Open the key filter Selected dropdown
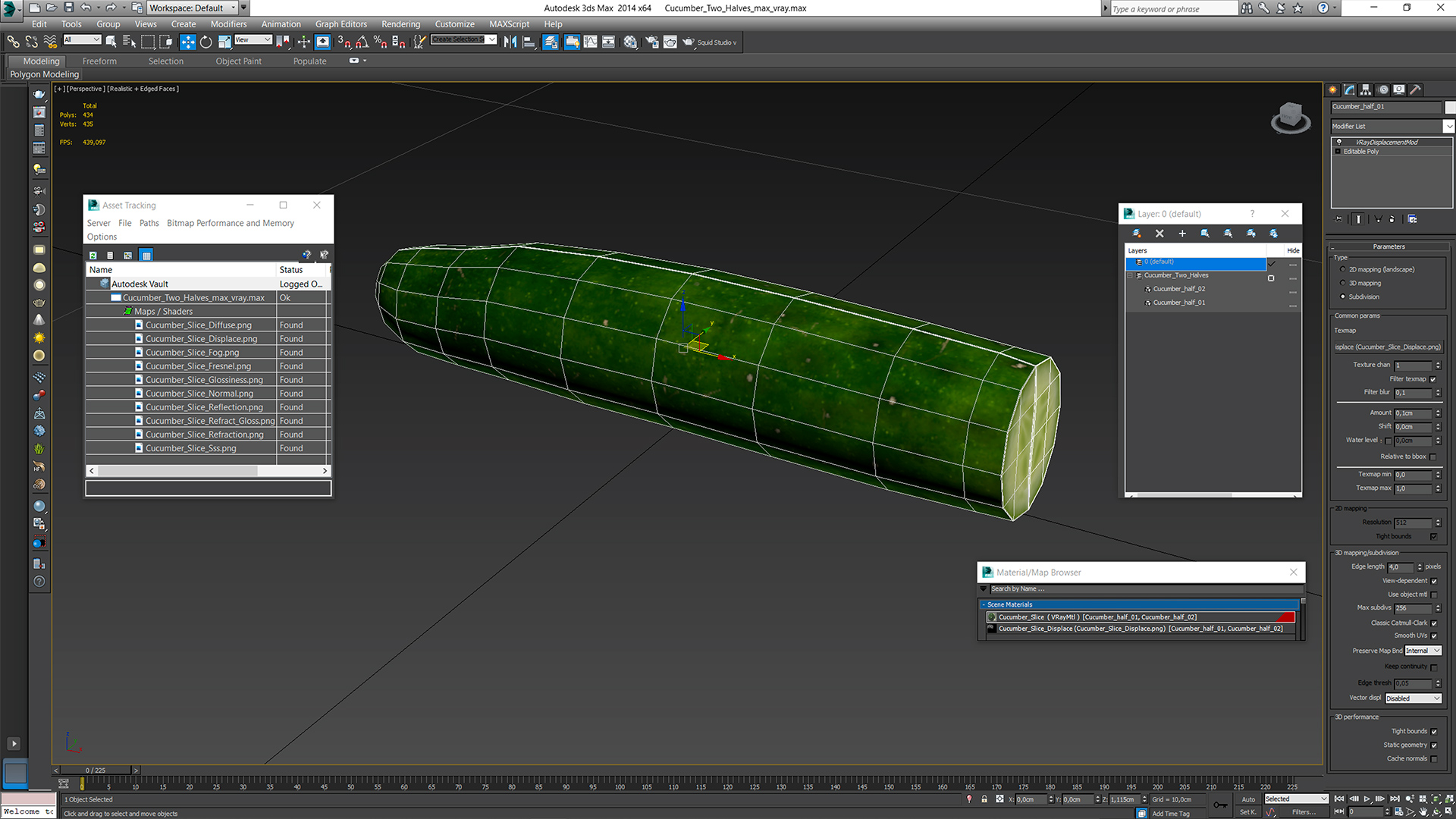The width and height of the screenshot is (1456, 819). click(1296, 799)
